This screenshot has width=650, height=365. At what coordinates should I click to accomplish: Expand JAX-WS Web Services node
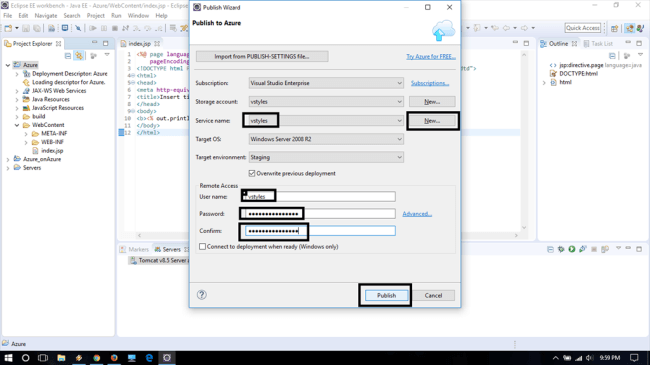click(17, 91)
